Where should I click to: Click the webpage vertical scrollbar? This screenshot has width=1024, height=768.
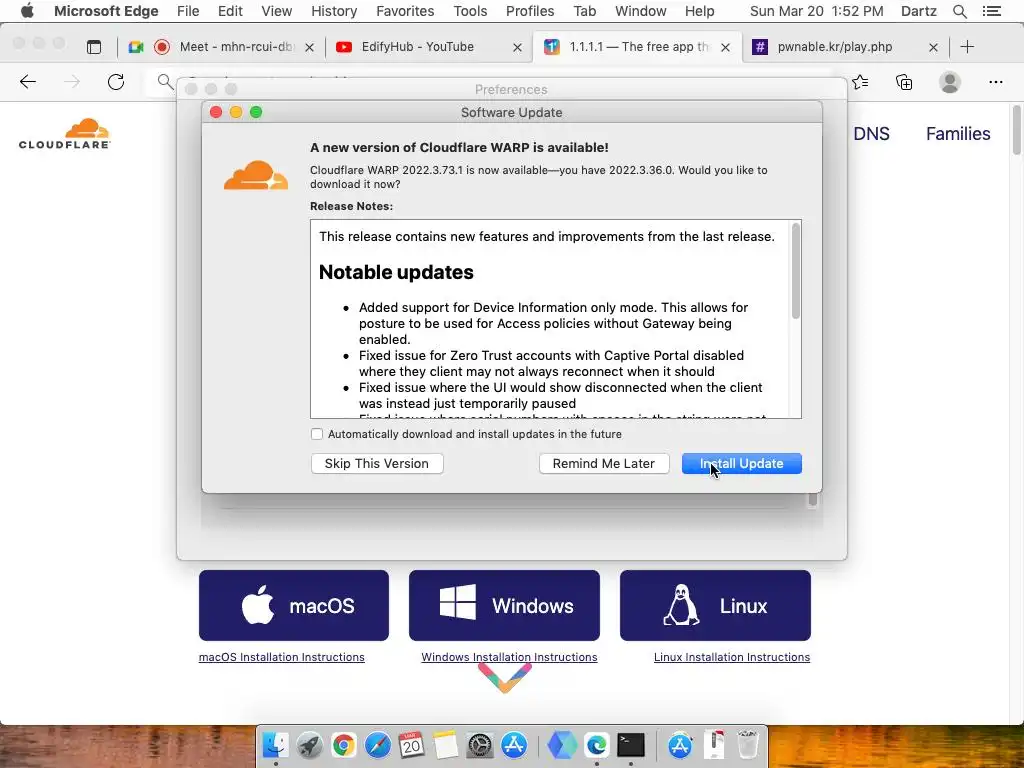[x=1017, y=129]
